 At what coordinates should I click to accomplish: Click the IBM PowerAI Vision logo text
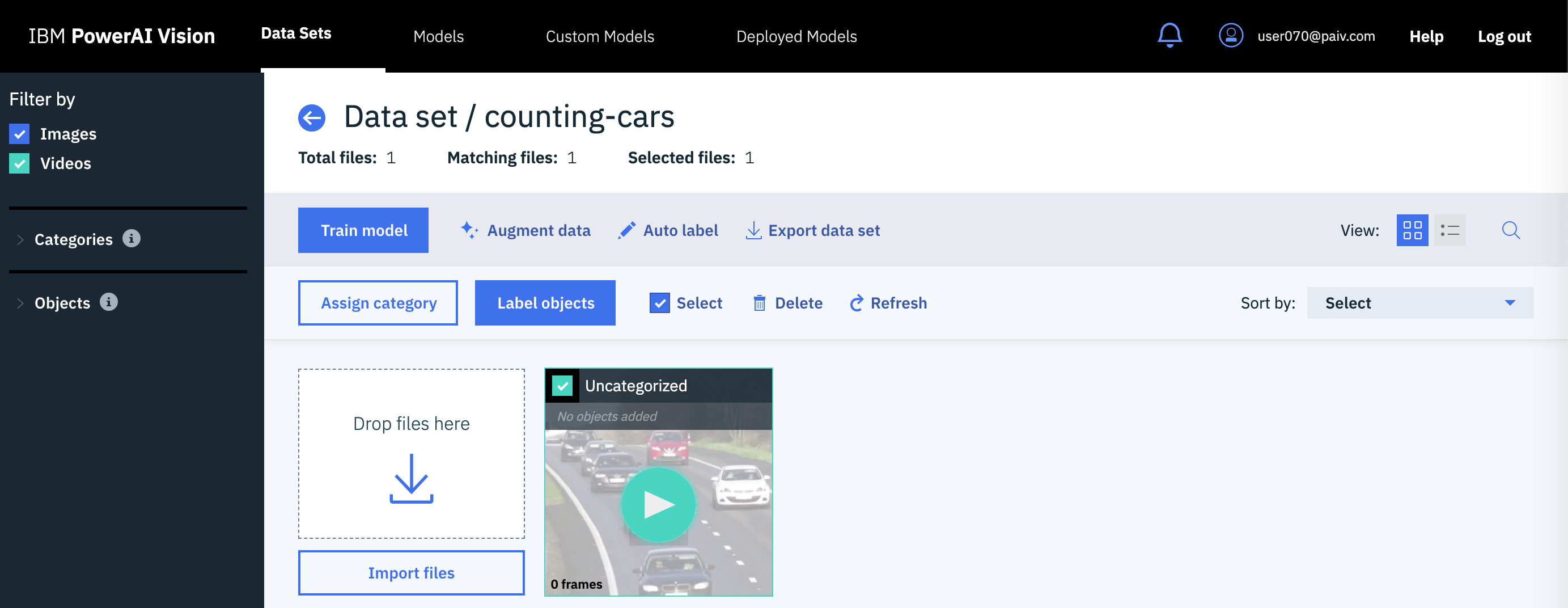click(x=122, y=36)
